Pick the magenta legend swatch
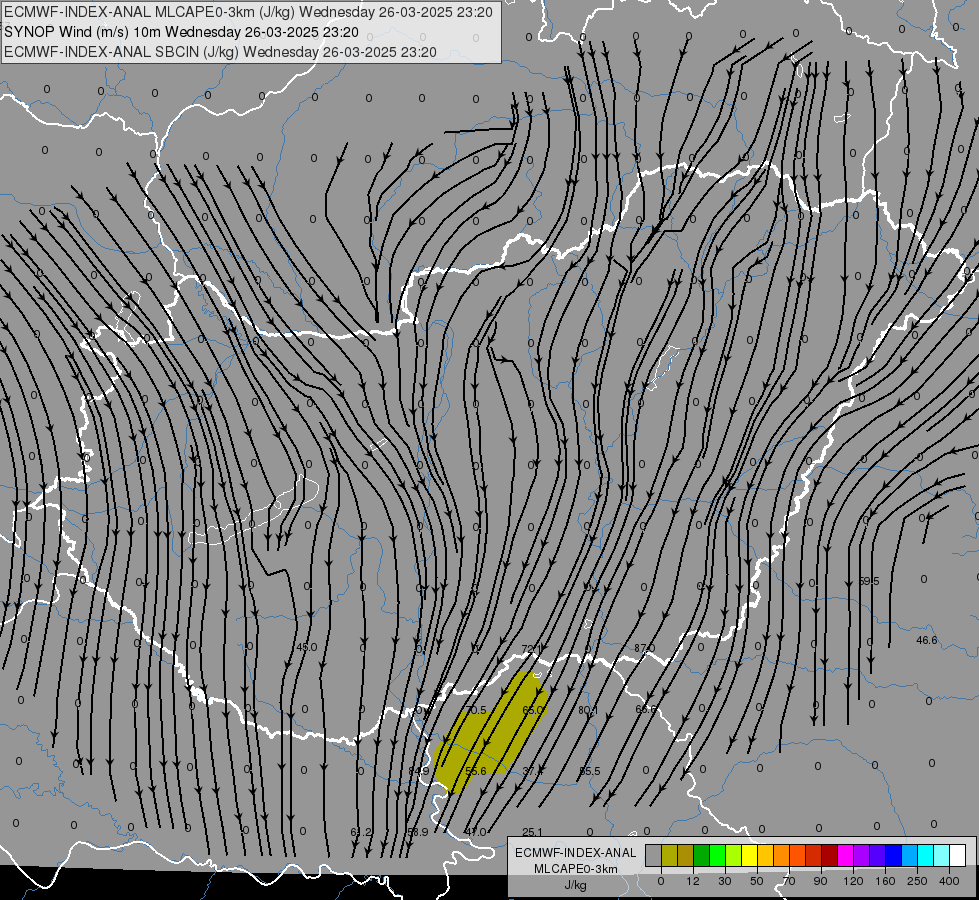This screenshot has height=900, width=979. pos(846,855)
